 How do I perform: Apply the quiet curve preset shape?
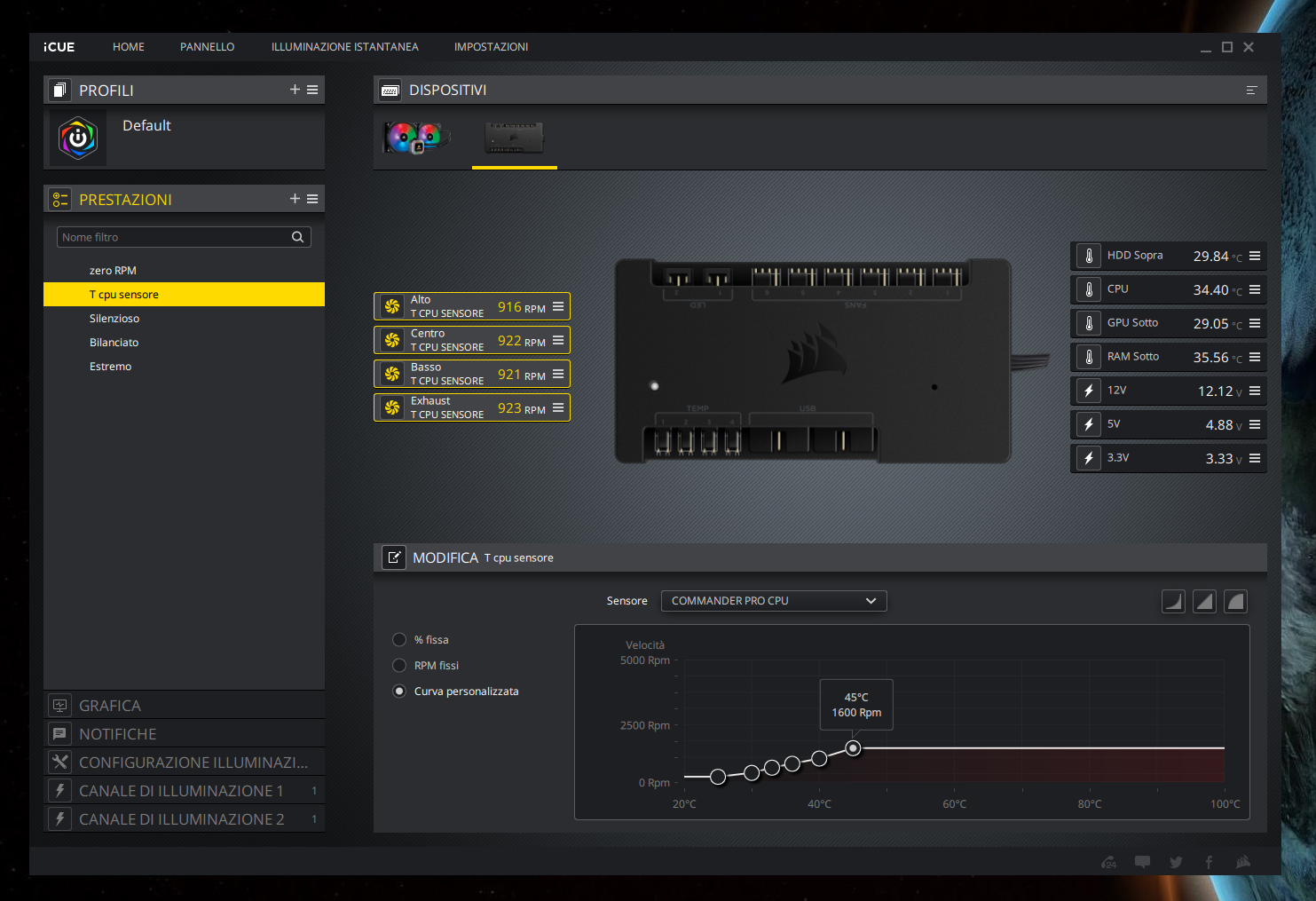(x=1173, y=602)
